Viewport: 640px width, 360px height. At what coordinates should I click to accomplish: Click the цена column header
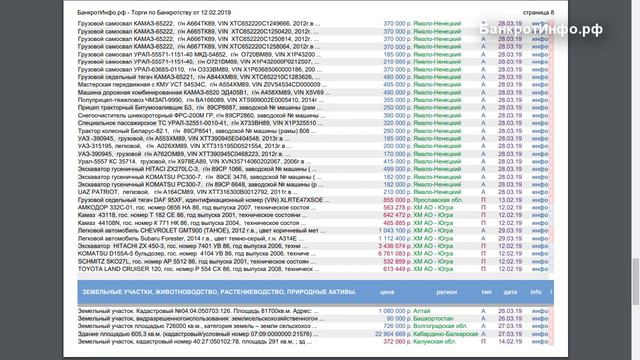pyautogui.click(x=387, y=292)
